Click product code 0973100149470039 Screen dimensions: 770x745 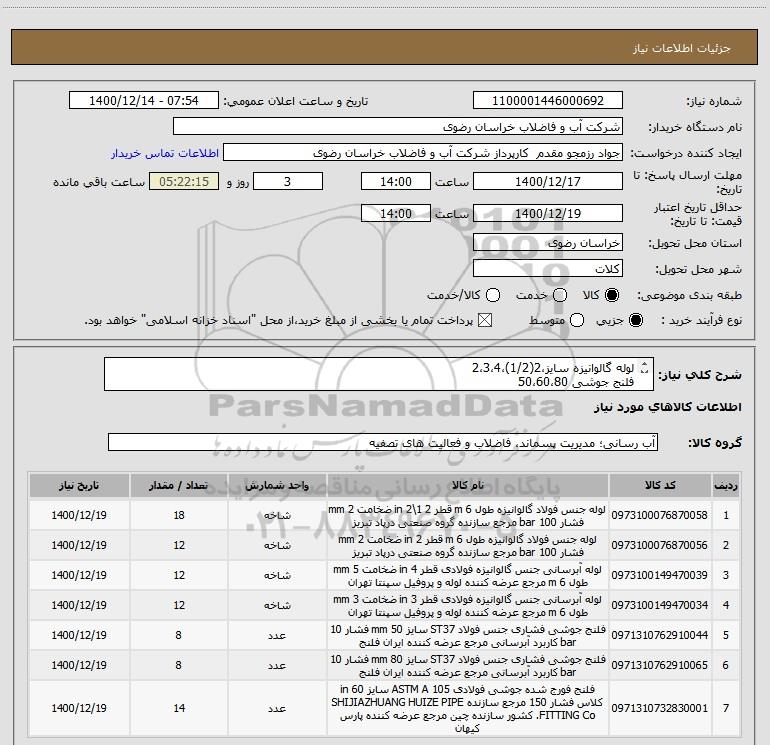(660, 575)
